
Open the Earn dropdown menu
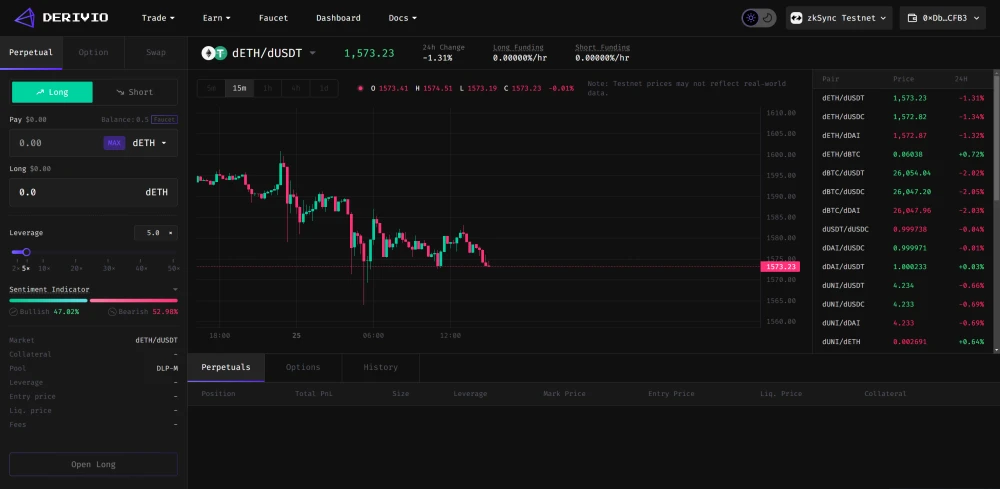click(x=217, y=18)
